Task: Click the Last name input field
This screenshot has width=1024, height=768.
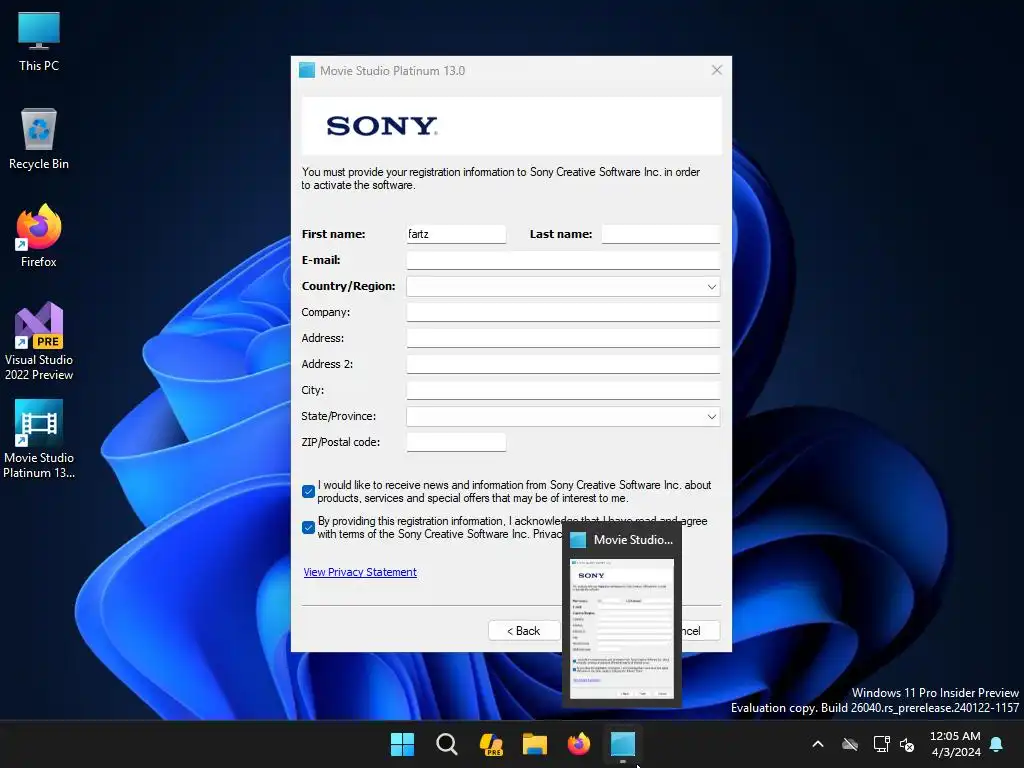Action: pos(661,234)
